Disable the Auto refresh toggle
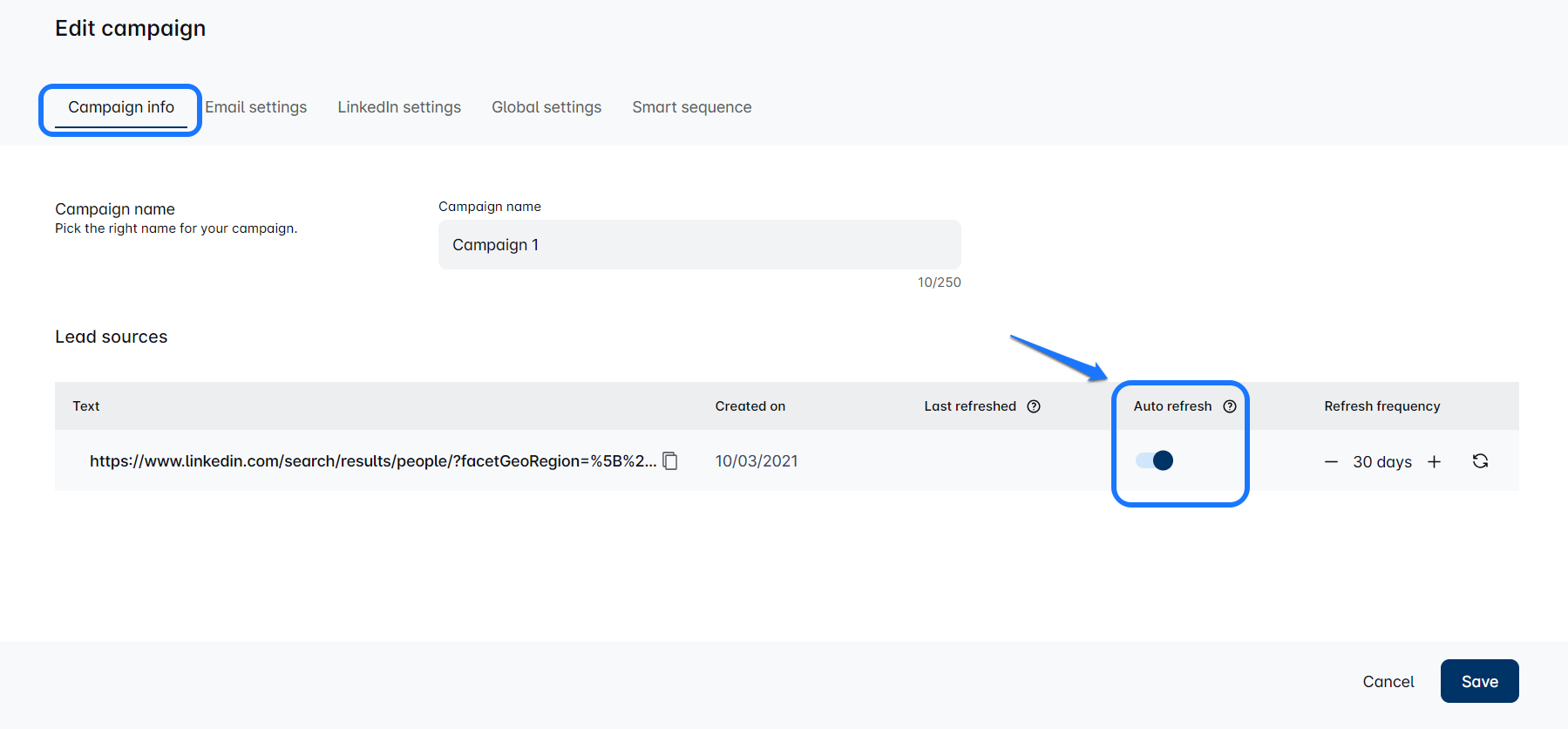Screen dimensions: 1568x729 1155,460
